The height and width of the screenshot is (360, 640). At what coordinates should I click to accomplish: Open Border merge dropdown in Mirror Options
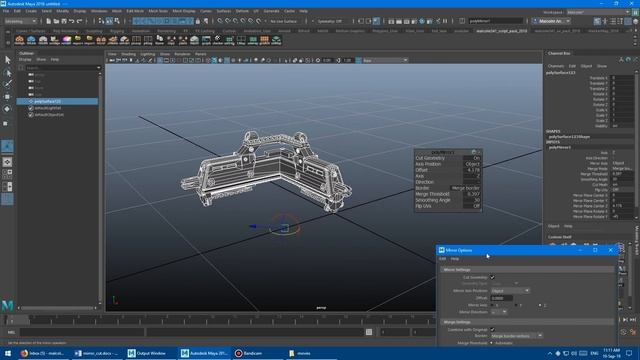(516, 336)
